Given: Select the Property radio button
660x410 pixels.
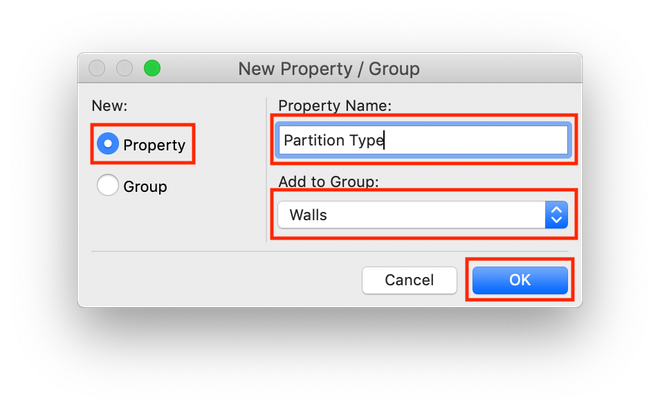Looking at the screenshot, I should click(108, 145).
